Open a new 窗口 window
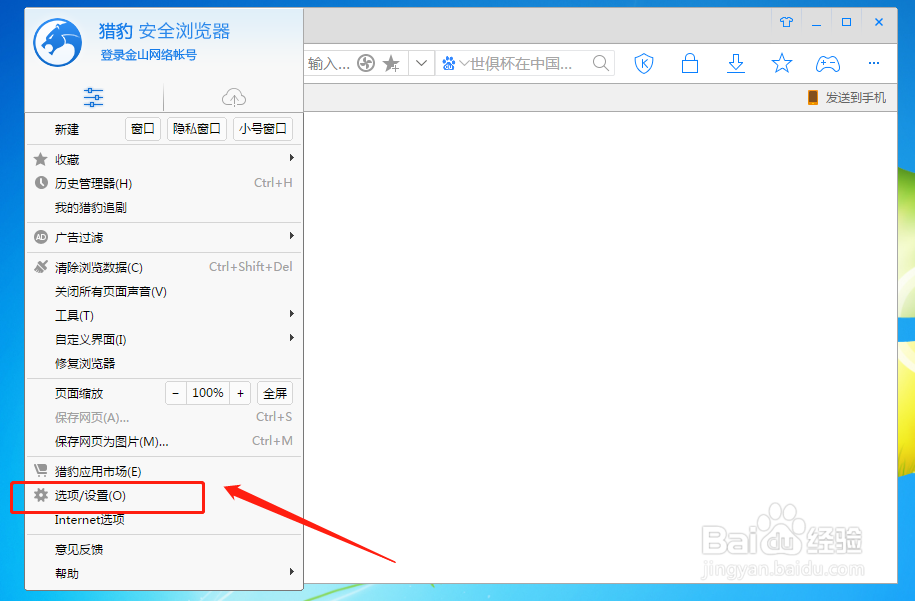 pyautogui.click(x=143, y=129)
